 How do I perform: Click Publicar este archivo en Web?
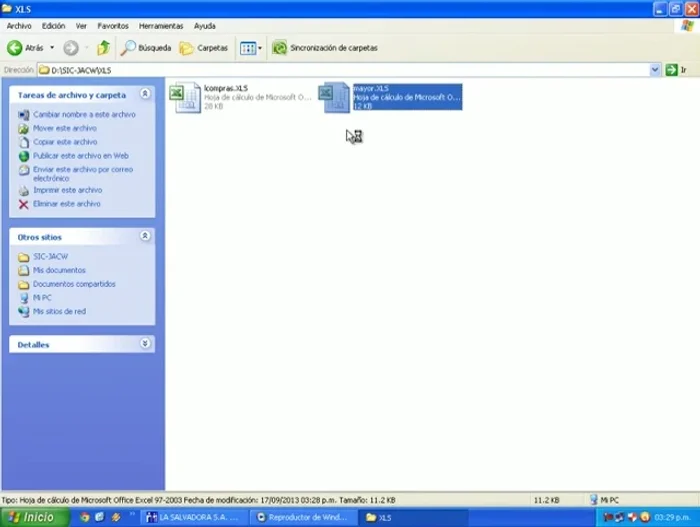(x=81, y=156)
